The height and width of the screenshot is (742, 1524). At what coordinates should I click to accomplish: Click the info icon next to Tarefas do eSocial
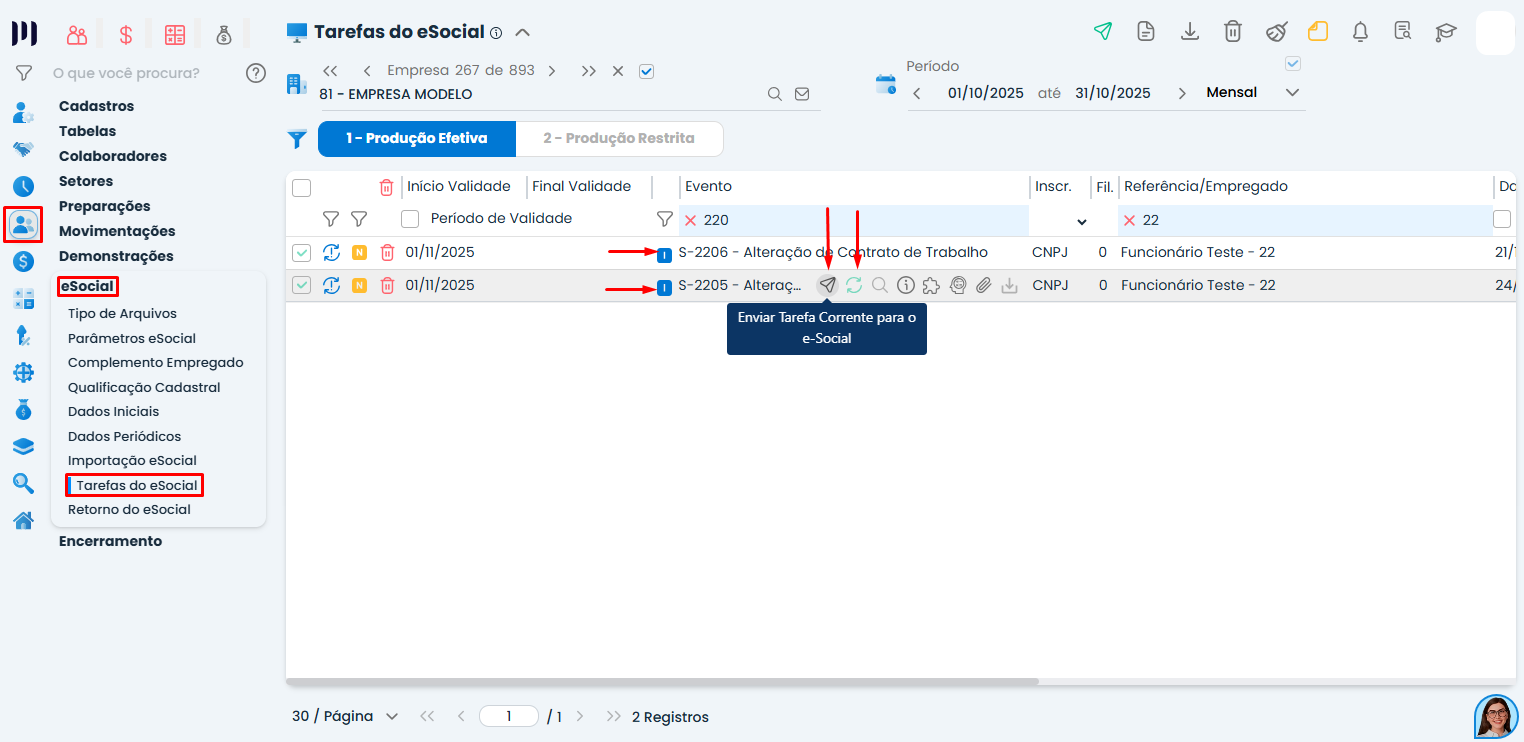click(496, 33)
